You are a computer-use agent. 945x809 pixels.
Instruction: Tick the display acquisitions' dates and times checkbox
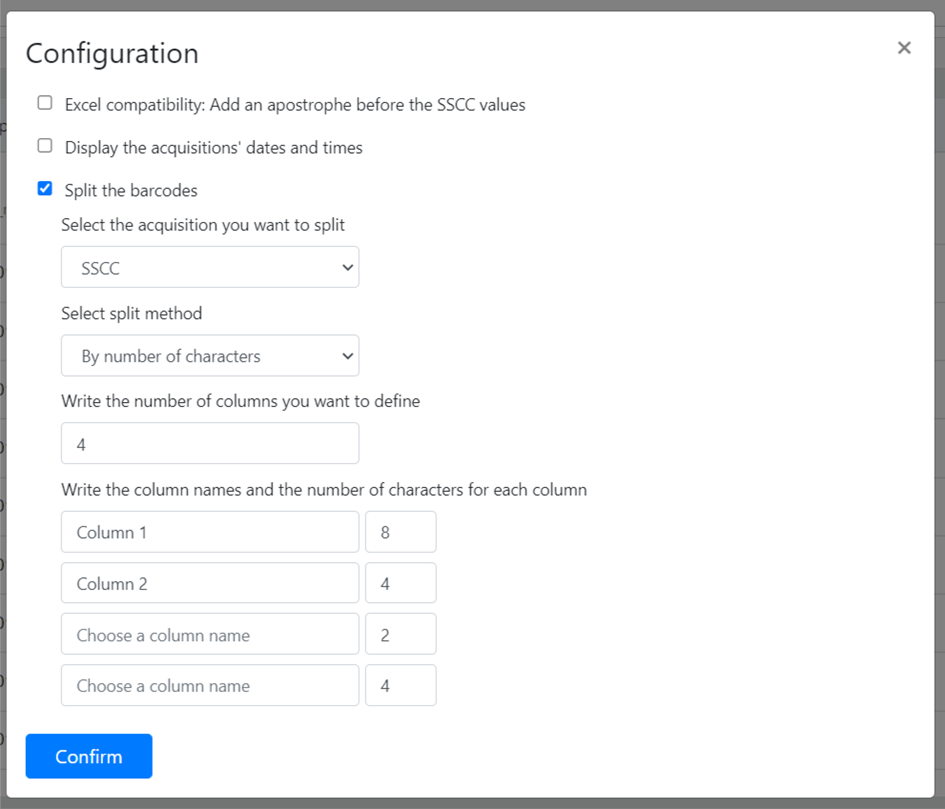pyautogui.click(x=45, y=146)
